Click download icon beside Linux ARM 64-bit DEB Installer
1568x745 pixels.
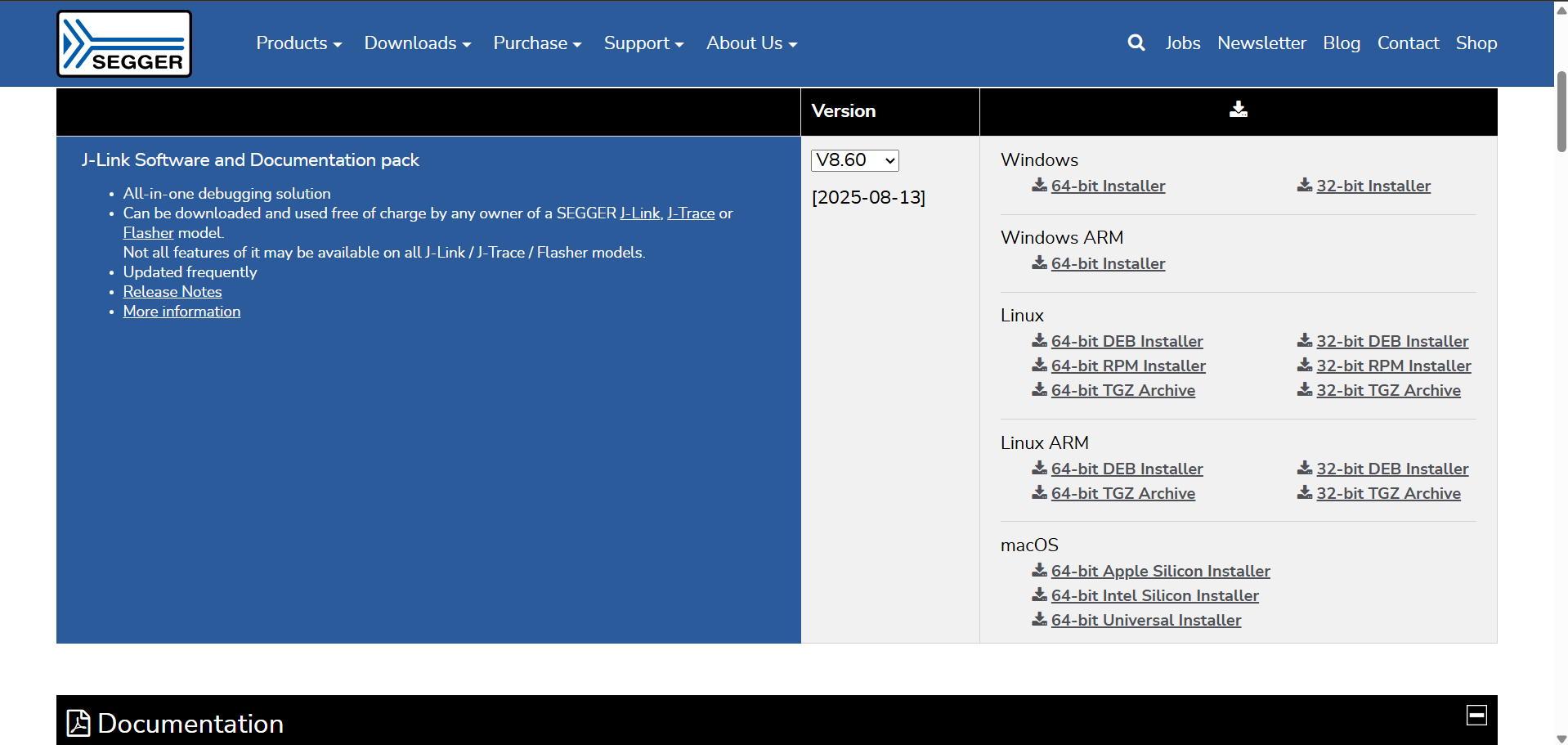[1039, 468]
